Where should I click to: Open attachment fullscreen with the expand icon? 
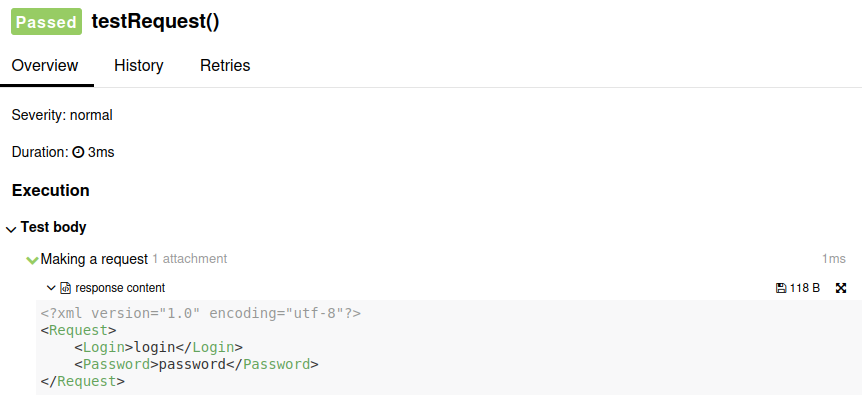(841, 288)
